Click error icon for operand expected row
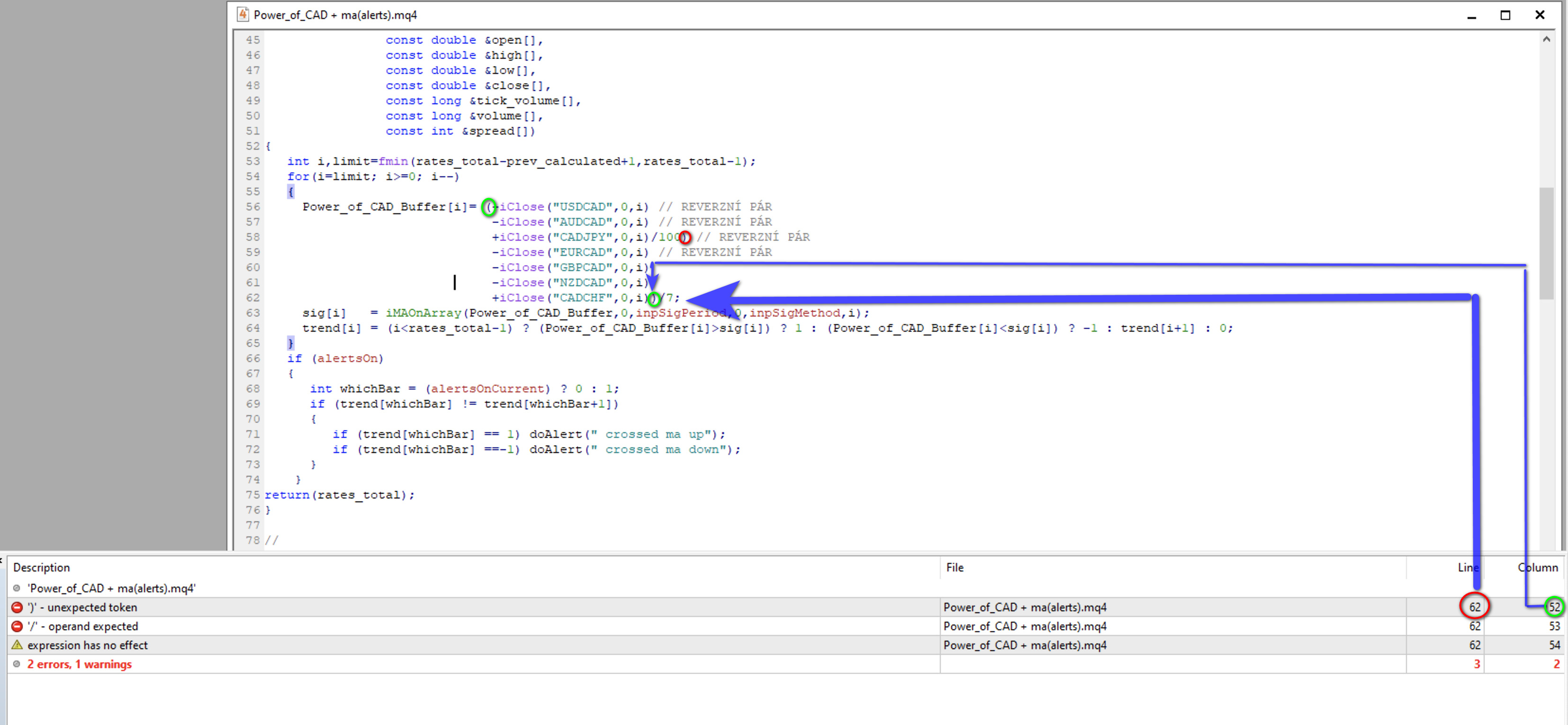Image resolution: width=1568 pixels, height=725 pixels. (17, 626)
